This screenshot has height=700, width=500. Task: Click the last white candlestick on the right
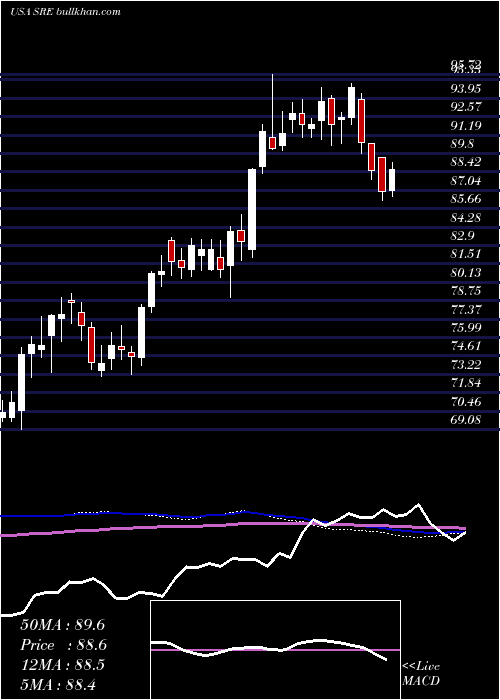tap(392, 180)
